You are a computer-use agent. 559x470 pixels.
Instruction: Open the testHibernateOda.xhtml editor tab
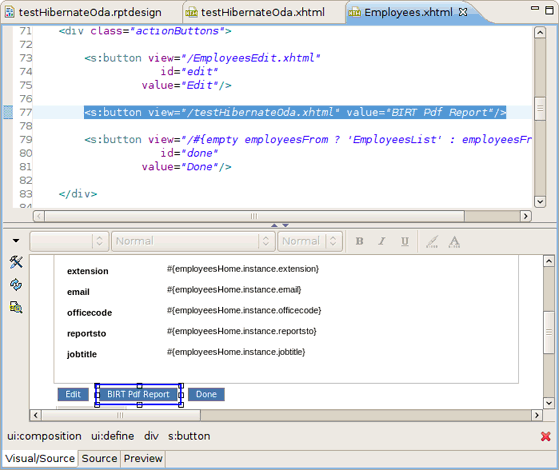click(x=256, y=12)
